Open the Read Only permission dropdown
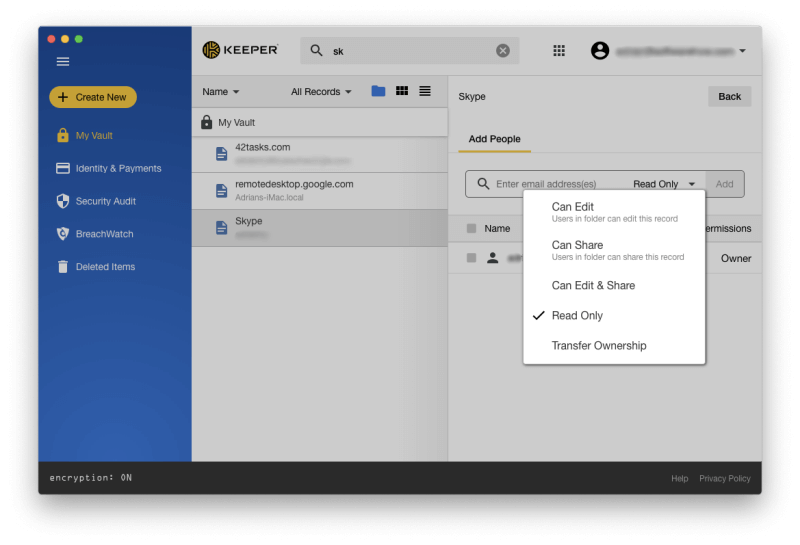 [x=664, y=184]
